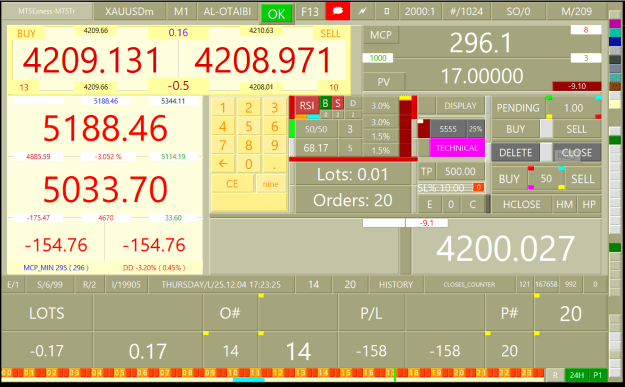
Task: Toggle the RSI indicator button
Action: [x=307, y=106]
